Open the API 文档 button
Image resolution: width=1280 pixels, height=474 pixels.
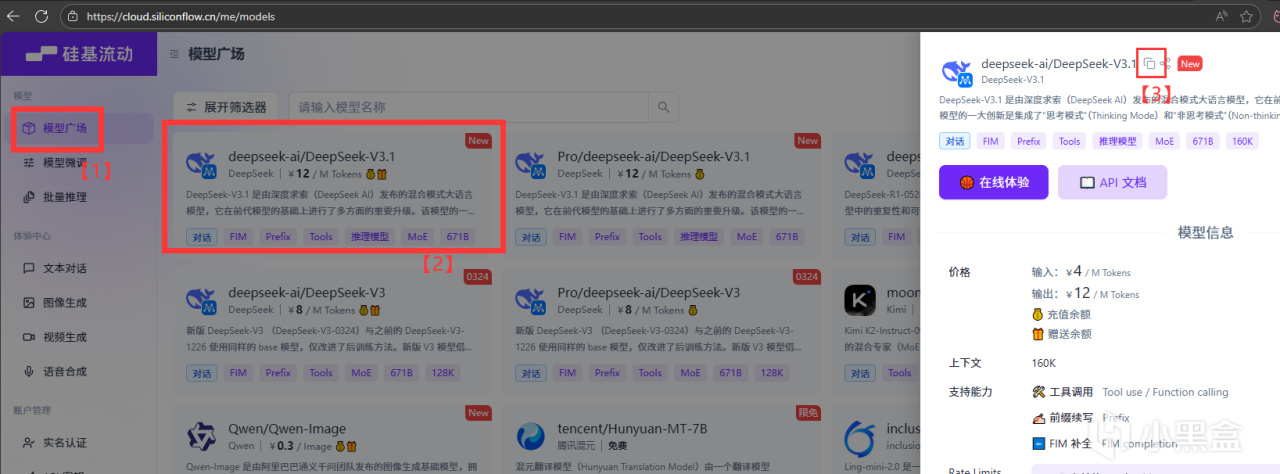[1112, 183]
